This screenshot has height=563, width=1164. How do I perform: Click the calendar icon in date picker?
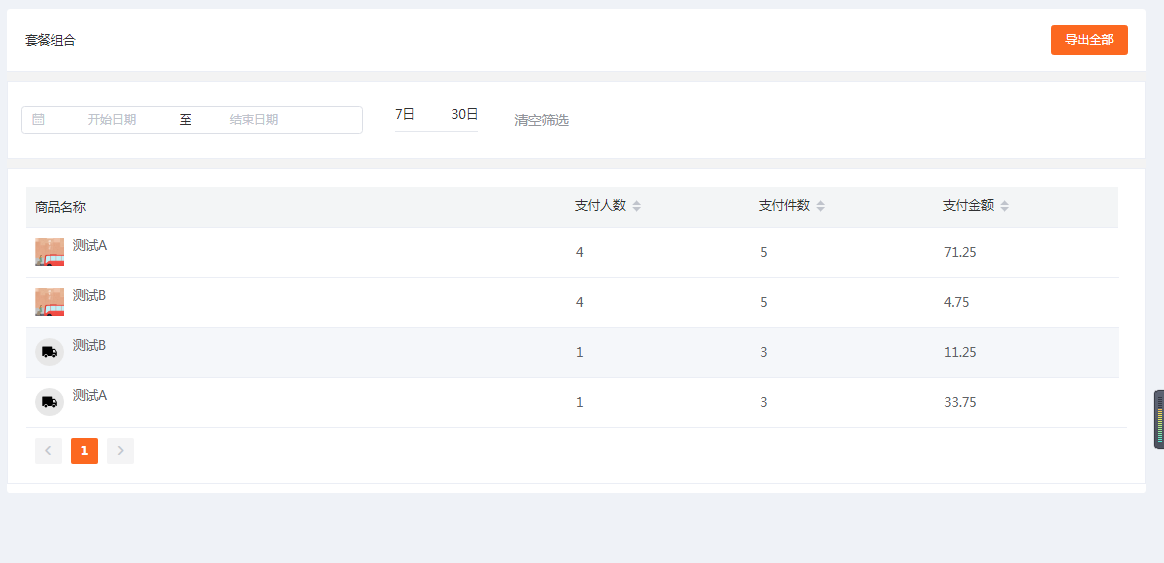(39, 120)
